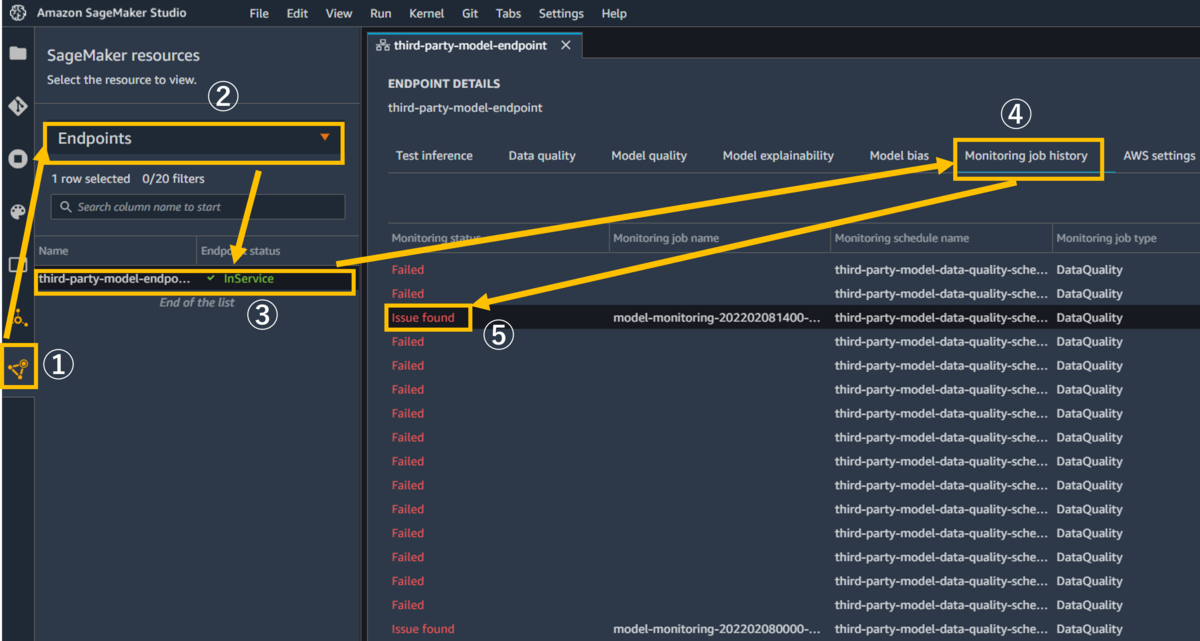Click the SageMaker resources panel title
The image size is (1200, 641).
(x=123, y=56)
